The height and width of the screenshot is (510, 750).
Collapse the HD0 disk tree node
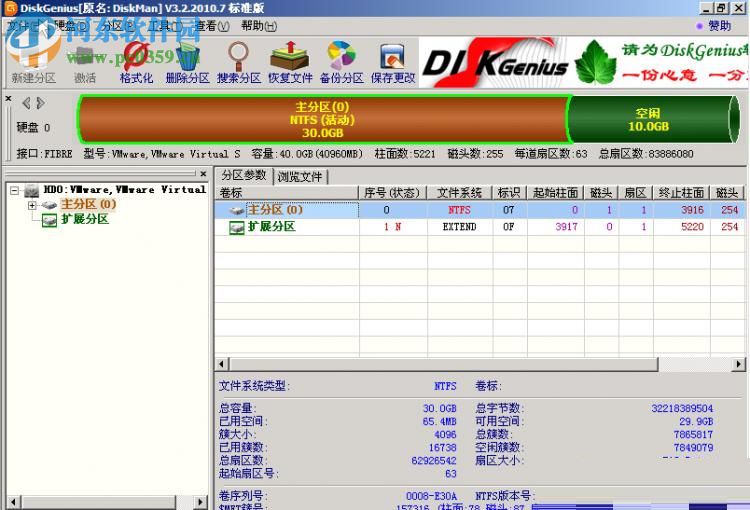[x=15, y=190]
